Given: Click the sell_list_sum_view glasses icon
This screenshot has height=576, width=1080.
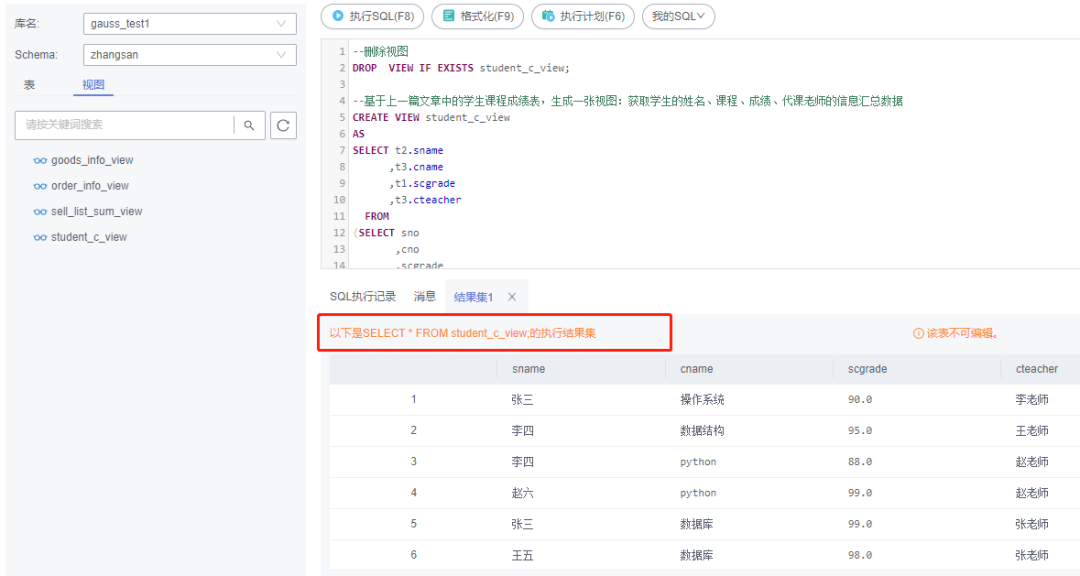Looking at the screenshot, I should (x=40, y=212).
